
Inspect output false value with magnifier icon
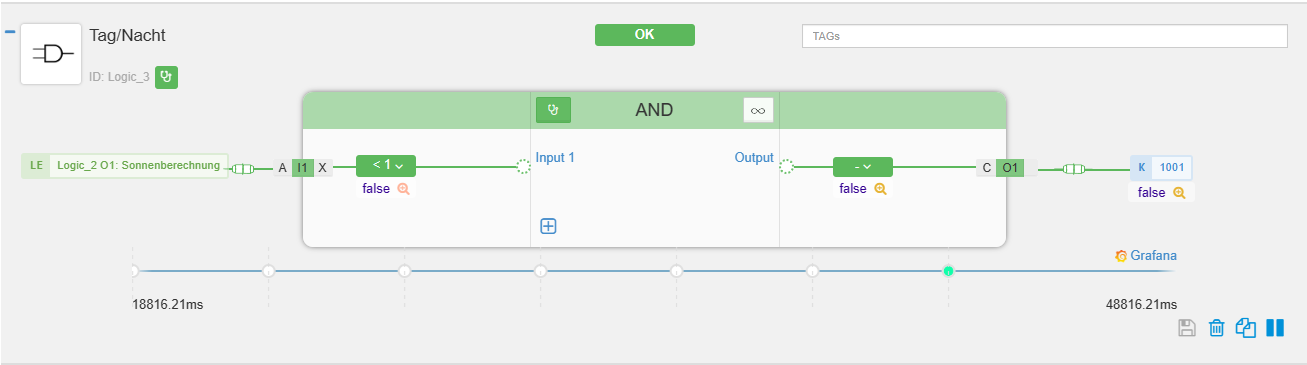880,189
